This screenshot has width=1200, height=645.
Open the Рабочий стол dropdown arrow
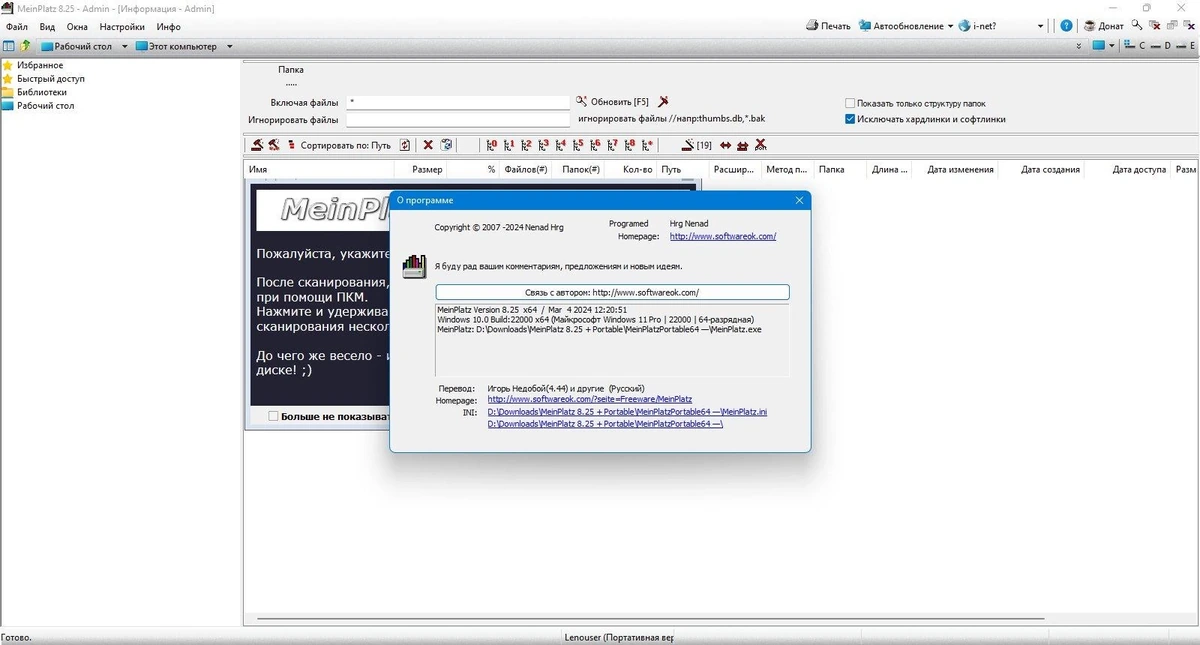[x=125, y=46]
